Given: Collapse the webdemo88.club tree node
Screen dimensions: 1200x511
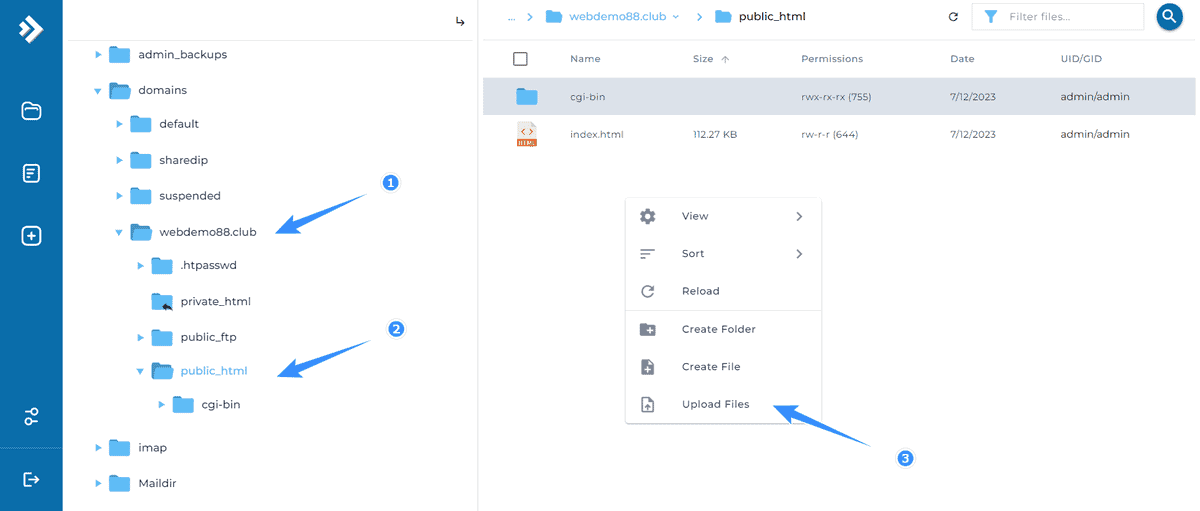Looking at the screenshot, I should point(119,233).
